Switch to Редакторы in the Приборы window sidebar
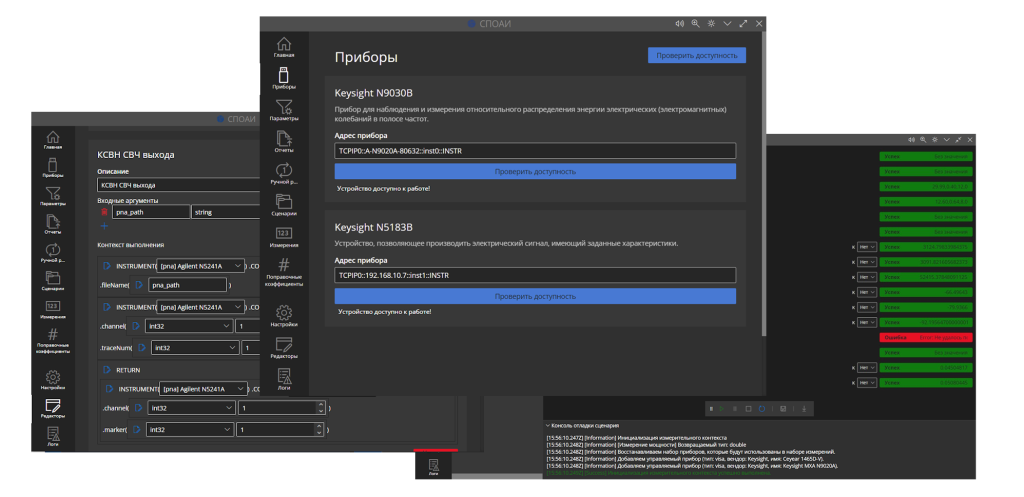The image size is (1024, 497). coord(284,348)
